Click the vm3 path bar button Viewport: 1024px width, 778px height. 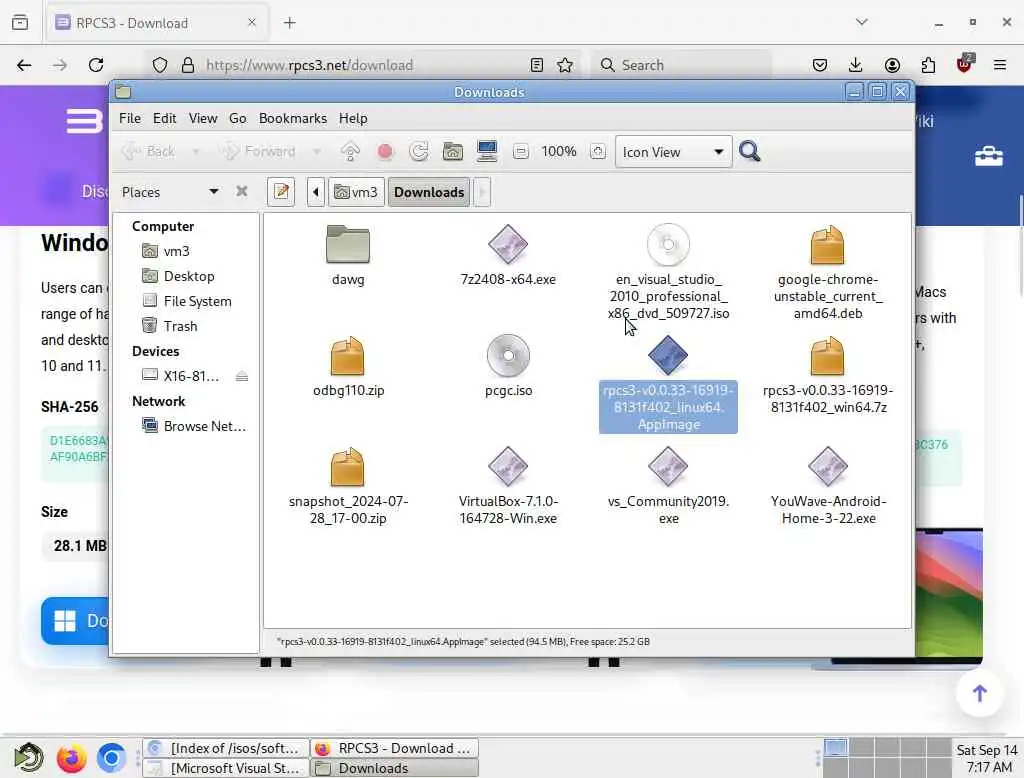point(356,192)
